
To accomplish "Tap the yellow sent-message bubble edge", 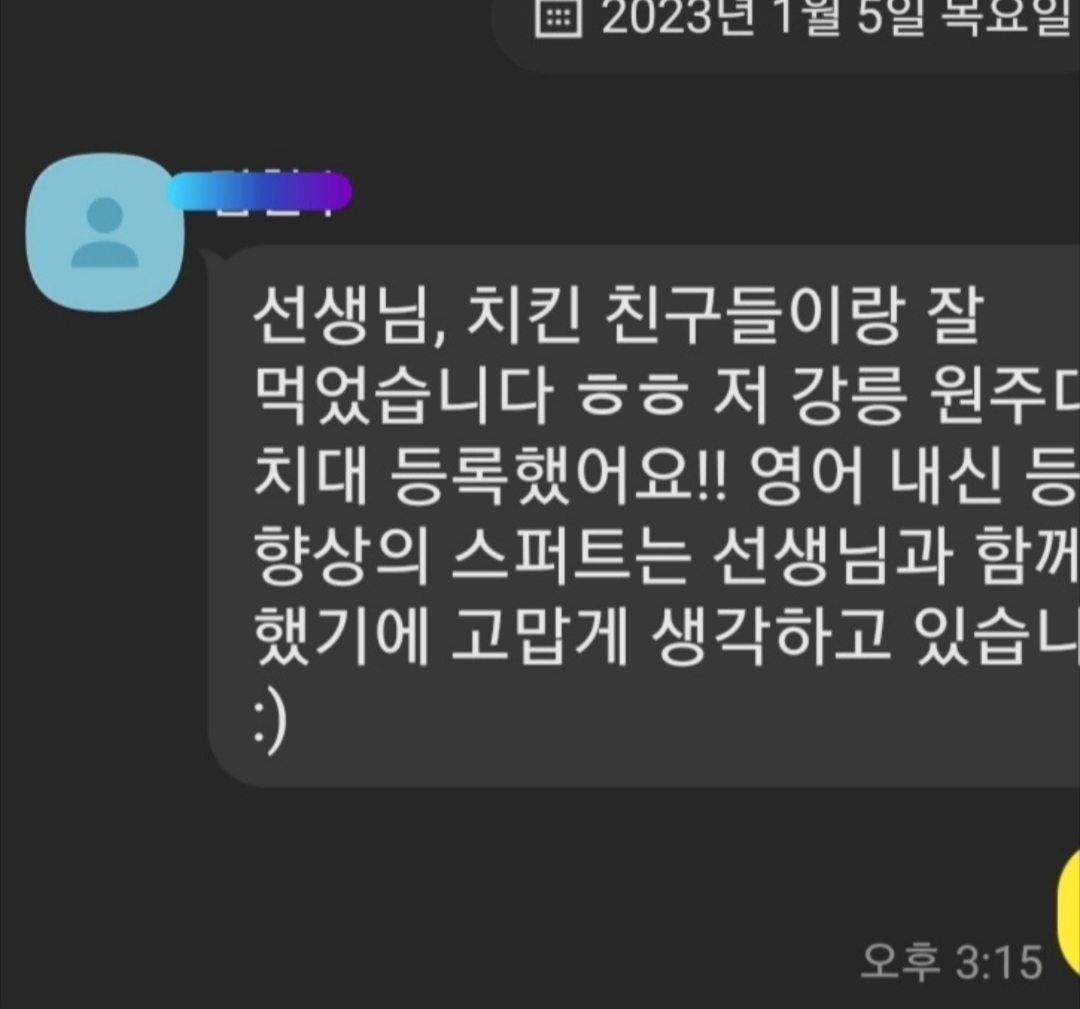I will coord(1068,910).
